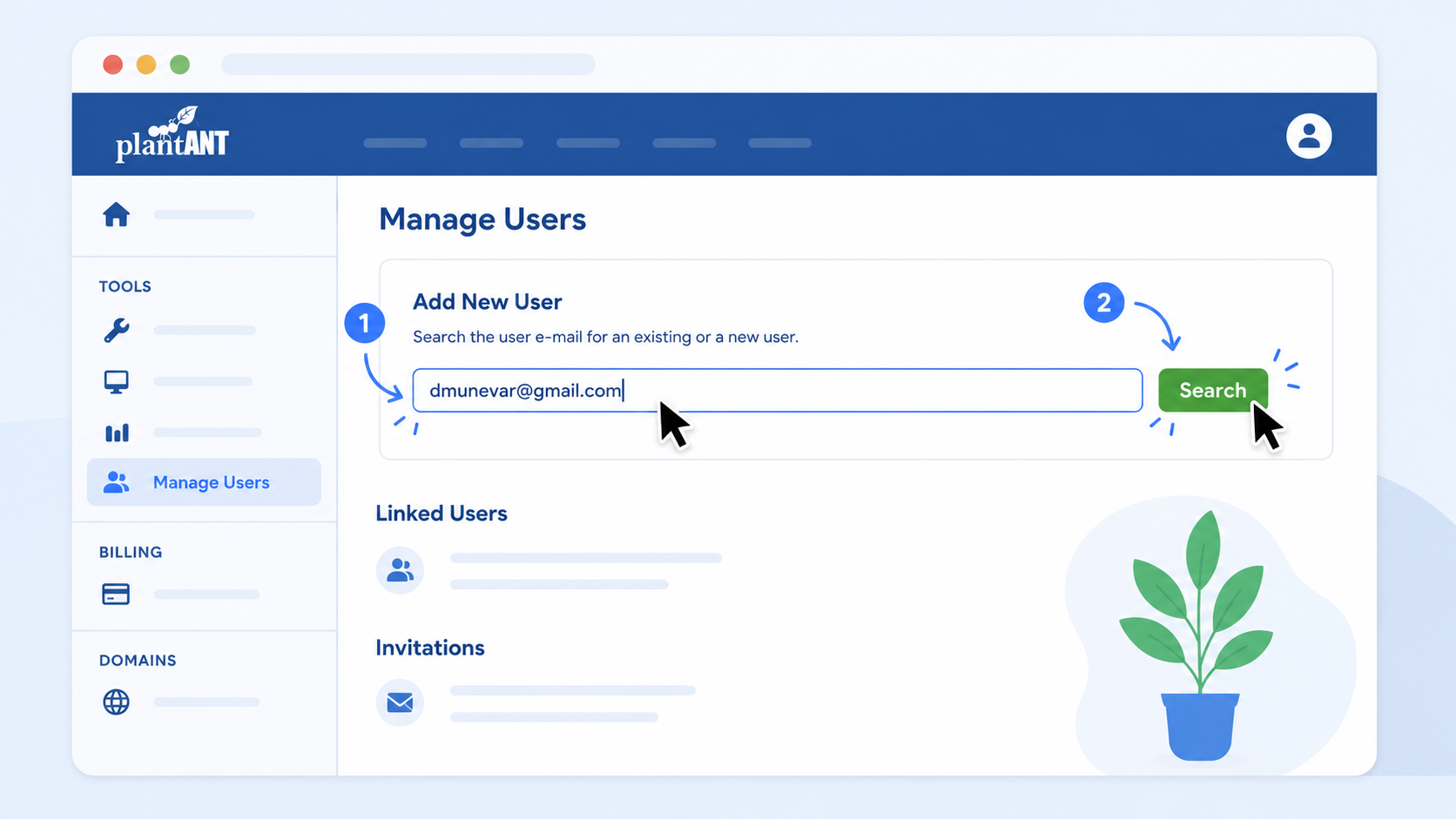Click the 'Search the user e-mail' description
Screen dimensions: 1456x819
point(605,337)
